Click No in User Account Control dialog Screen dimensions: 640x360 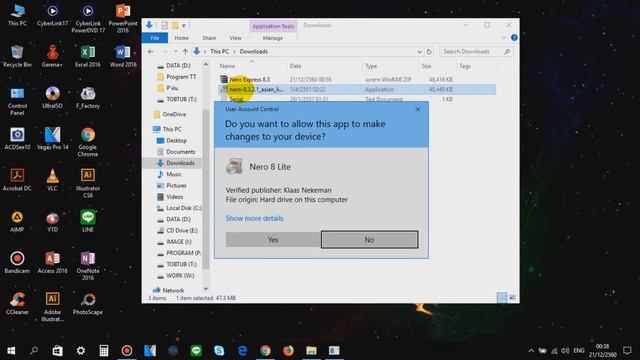[369, 240]
